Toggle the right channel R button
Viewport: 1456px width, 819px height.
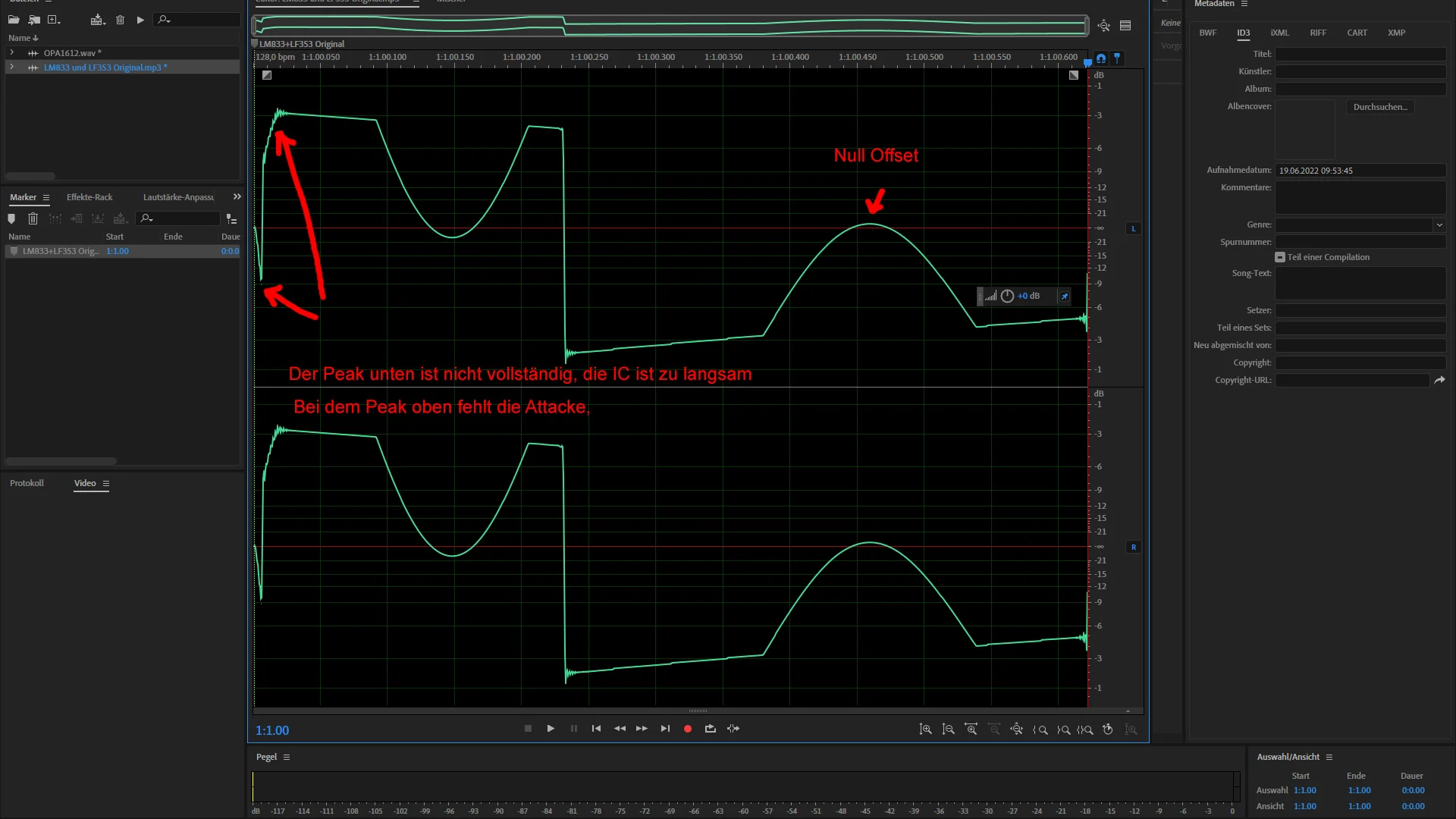pyautogui.click(x=1134, y=547)
